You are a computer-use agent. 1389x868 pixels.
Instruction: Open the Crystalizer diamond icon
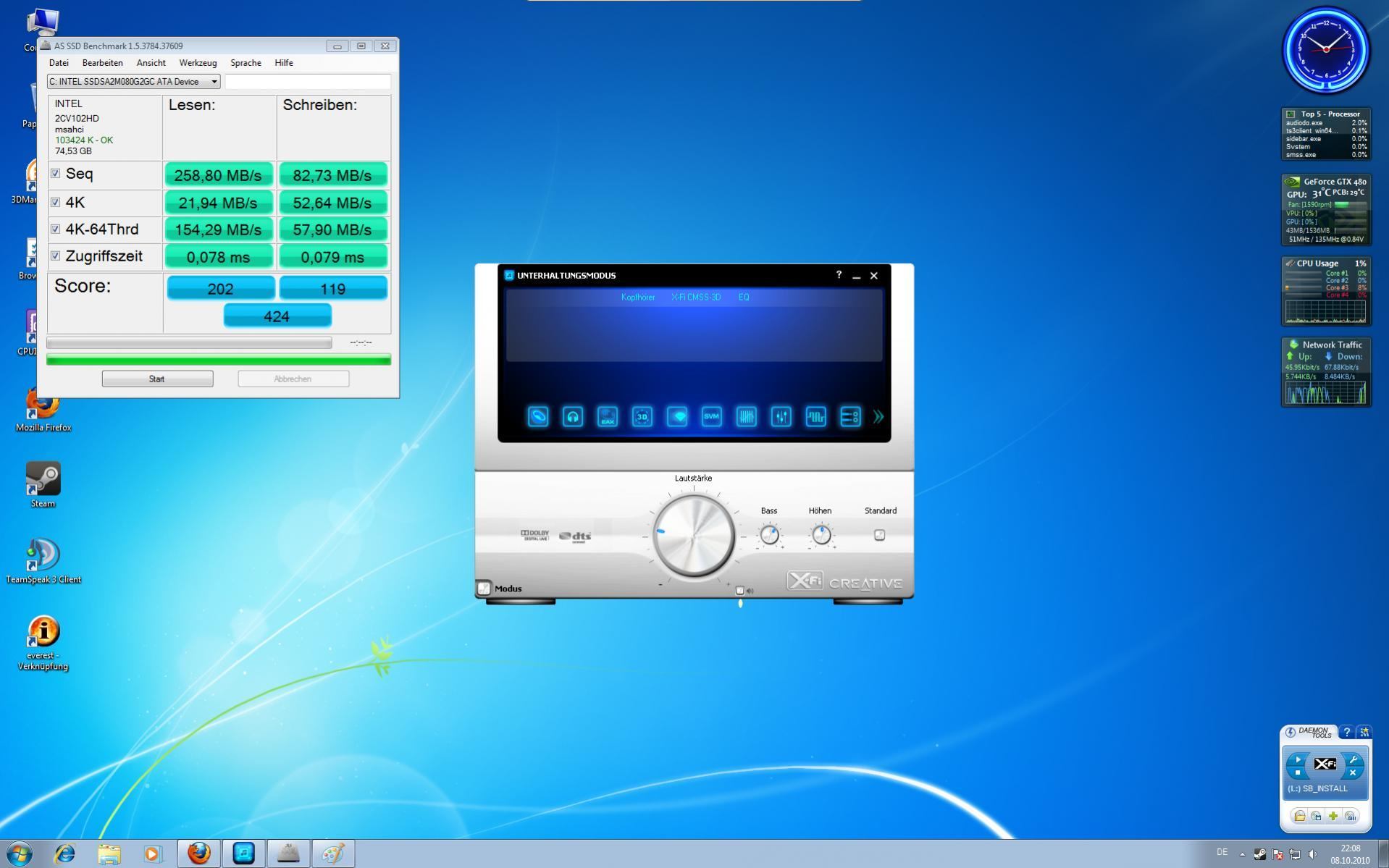[677, 416]
